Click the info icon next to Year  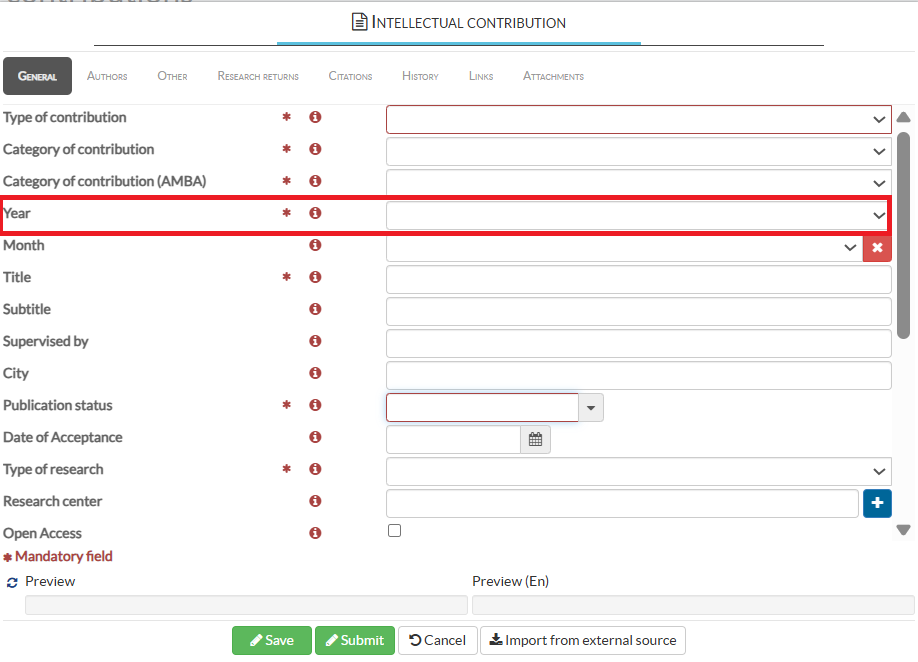(315, 214)
